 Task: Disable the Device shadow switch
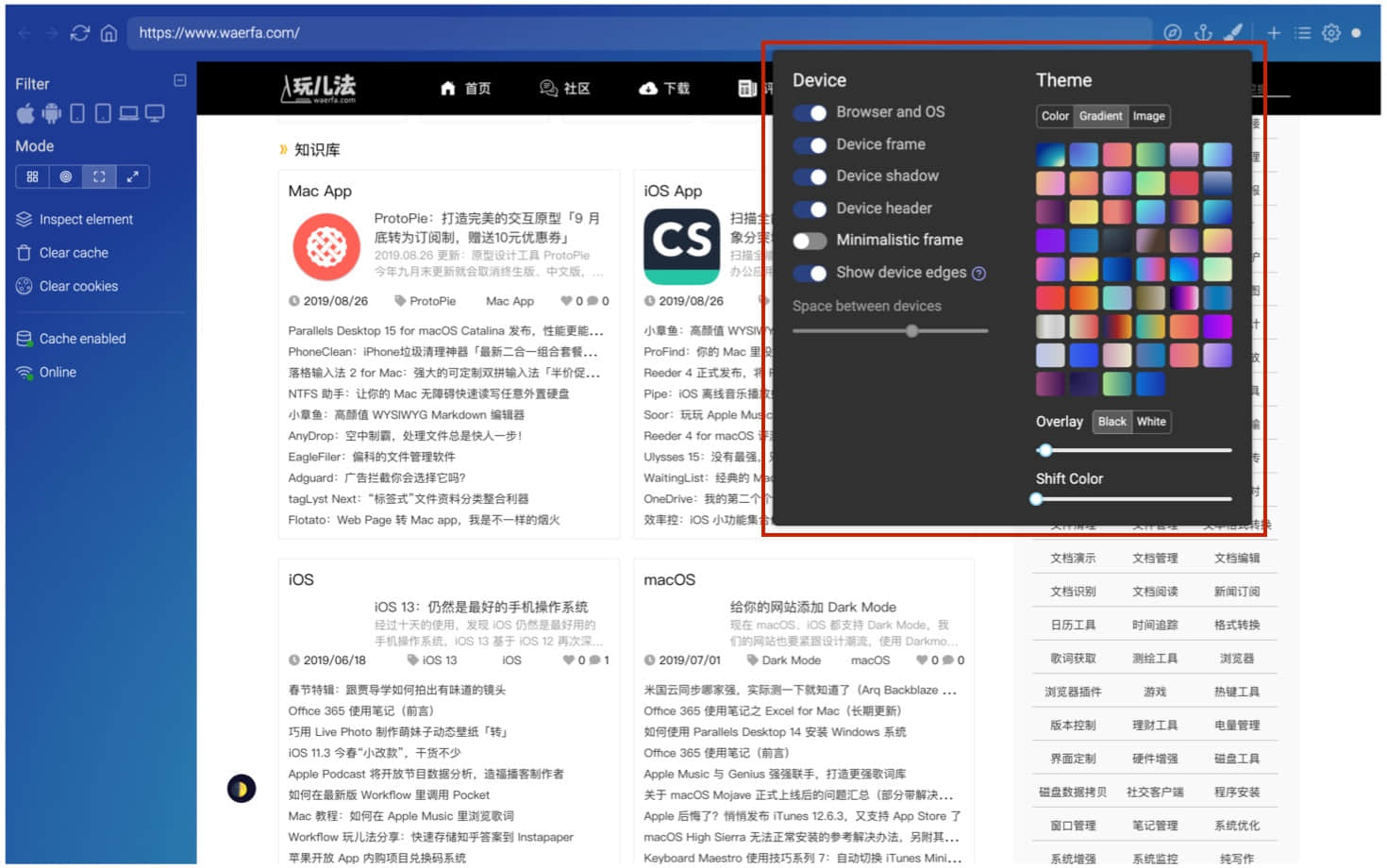click(810, 177)
